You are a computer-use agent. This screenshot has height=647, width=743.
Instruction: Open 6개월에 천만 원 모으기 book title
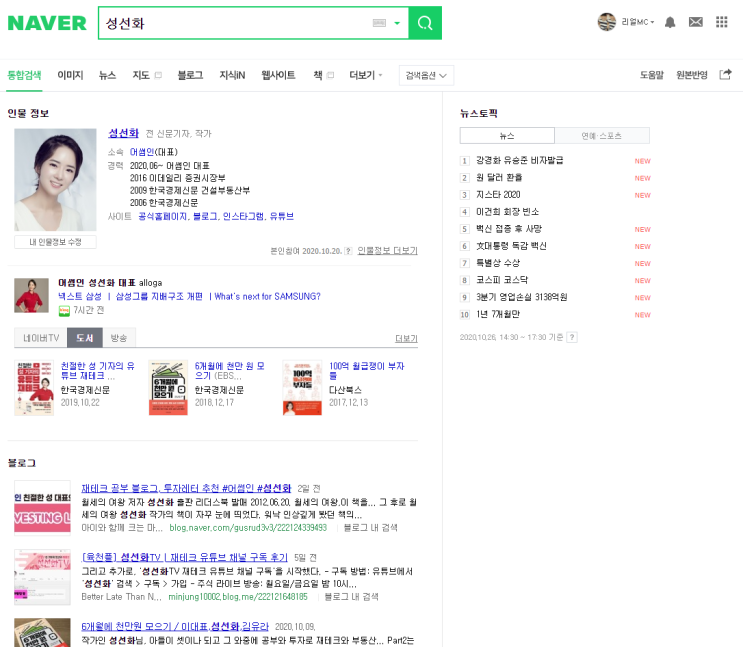click(229, 371)
